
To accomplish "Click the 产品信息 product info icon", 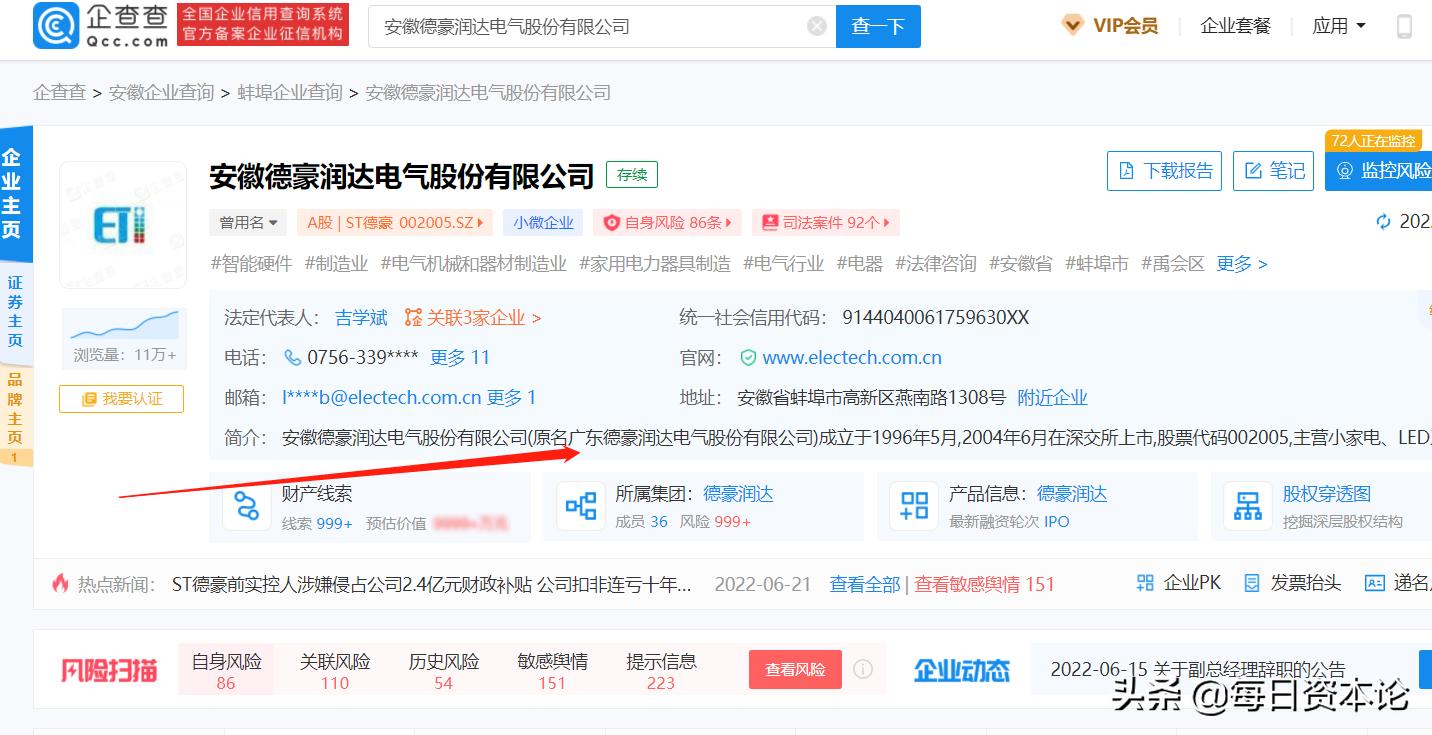I will [913, 506].
